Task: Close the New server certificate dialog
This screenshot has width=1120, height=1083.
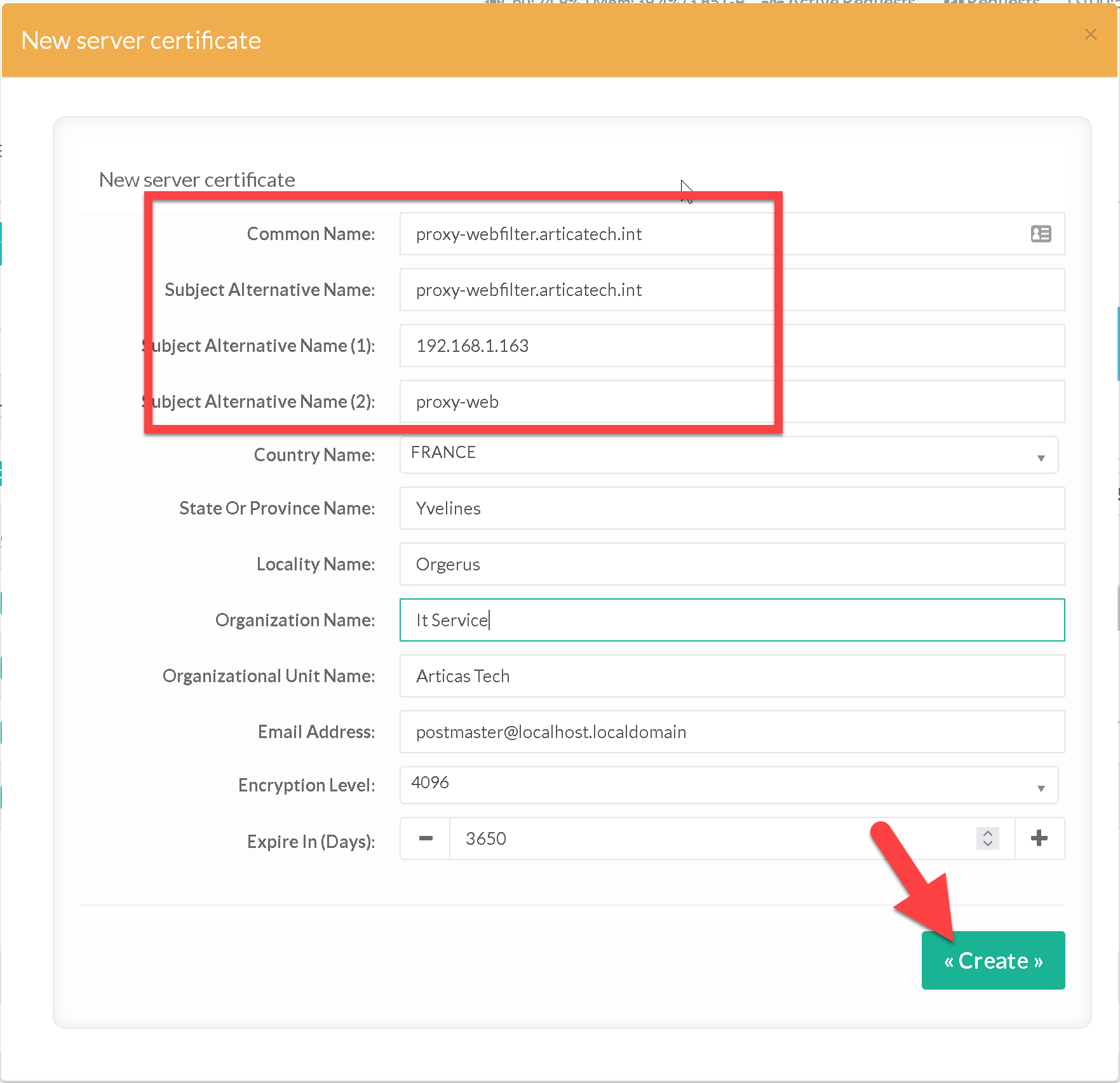Action: point(1090,35)
